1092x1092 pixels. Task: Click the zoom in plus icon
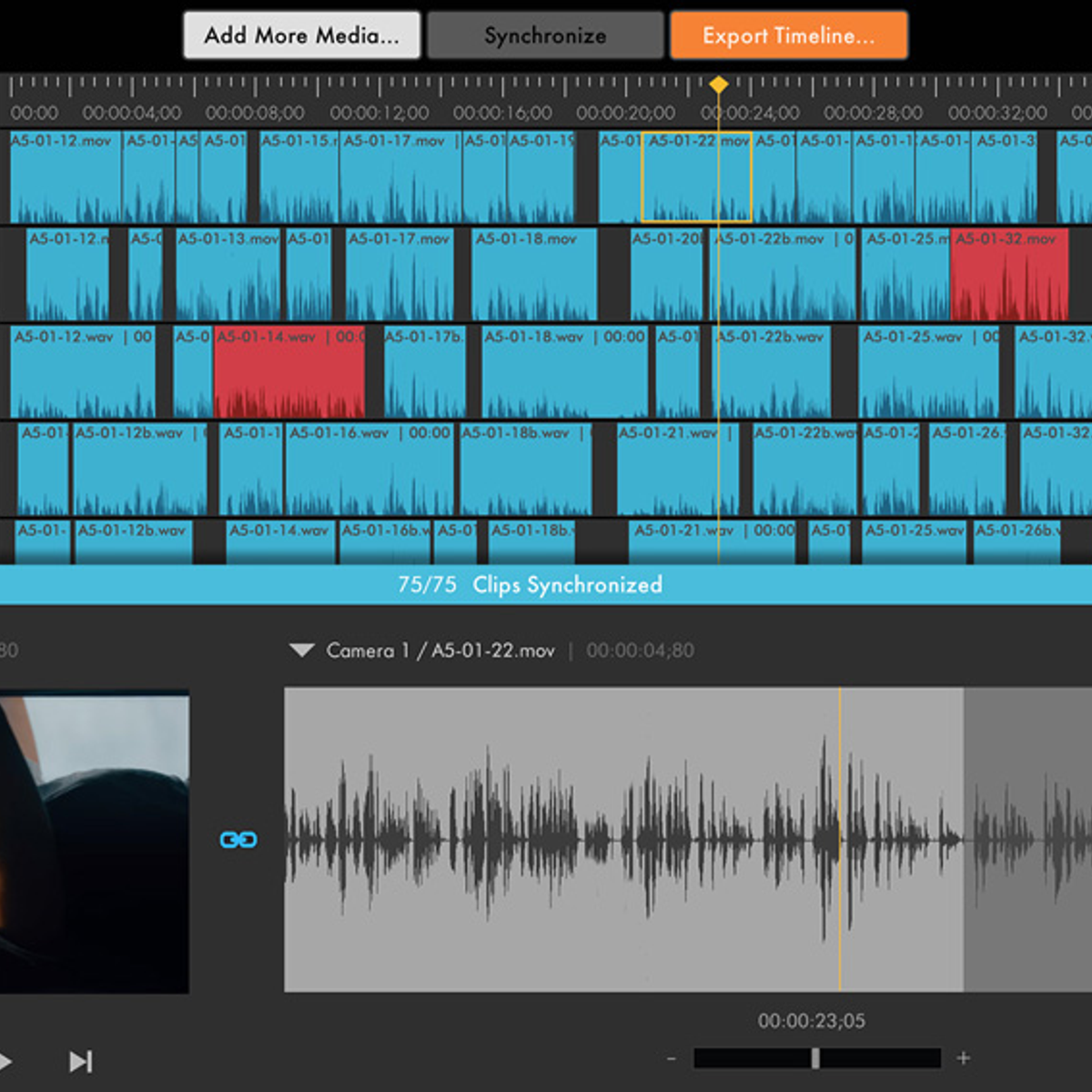coord(963,1058)
